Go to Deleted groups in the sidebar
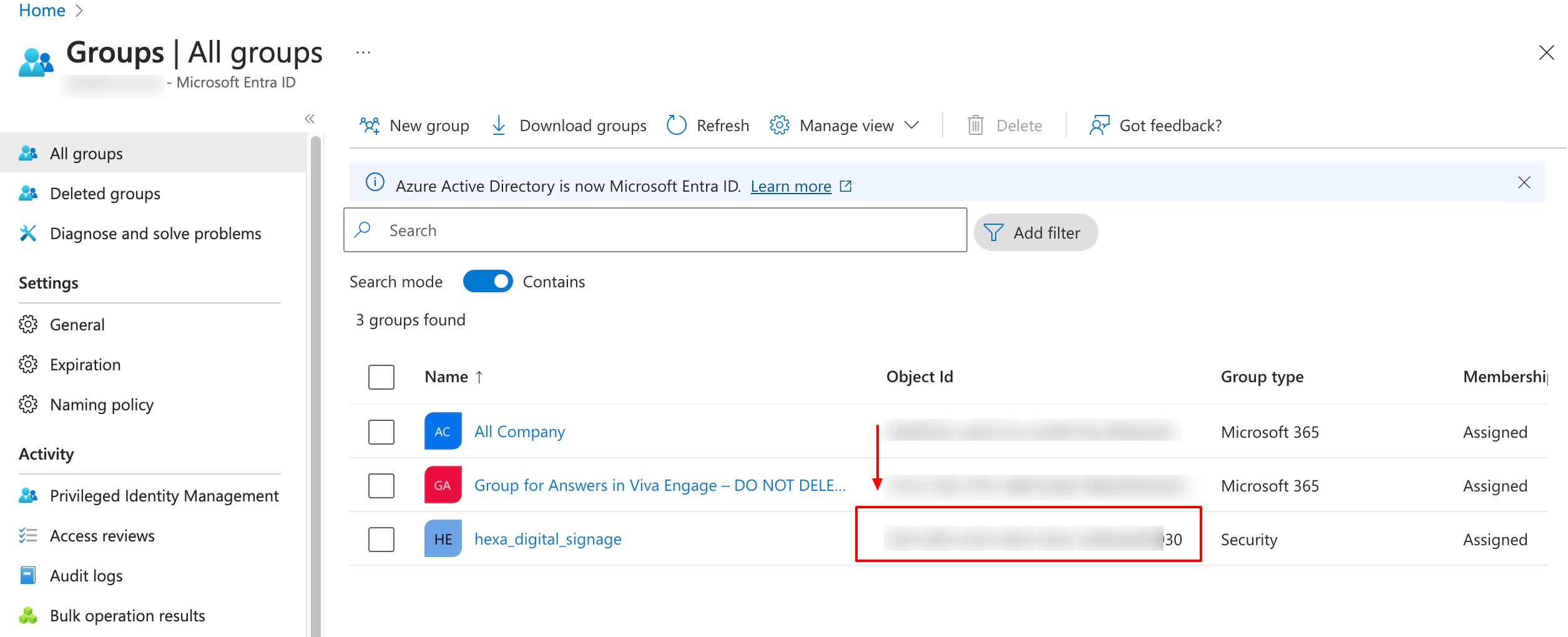The width and height of the screenshot is (1568, 637). tap(105, 194)
